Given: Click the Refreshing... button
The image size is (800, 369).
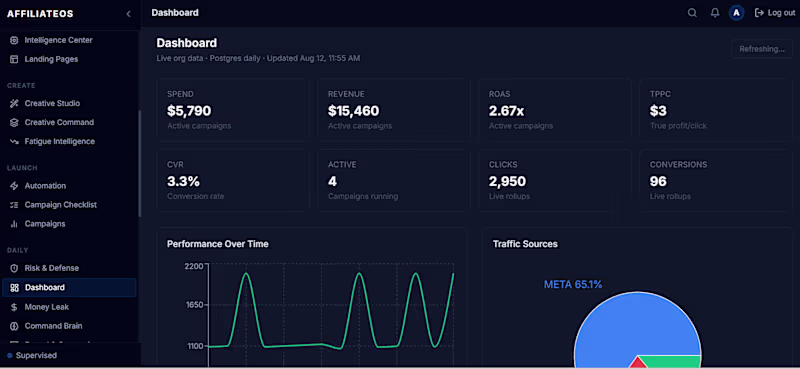Looking at the screenshot, I should [x=762, y=49].
